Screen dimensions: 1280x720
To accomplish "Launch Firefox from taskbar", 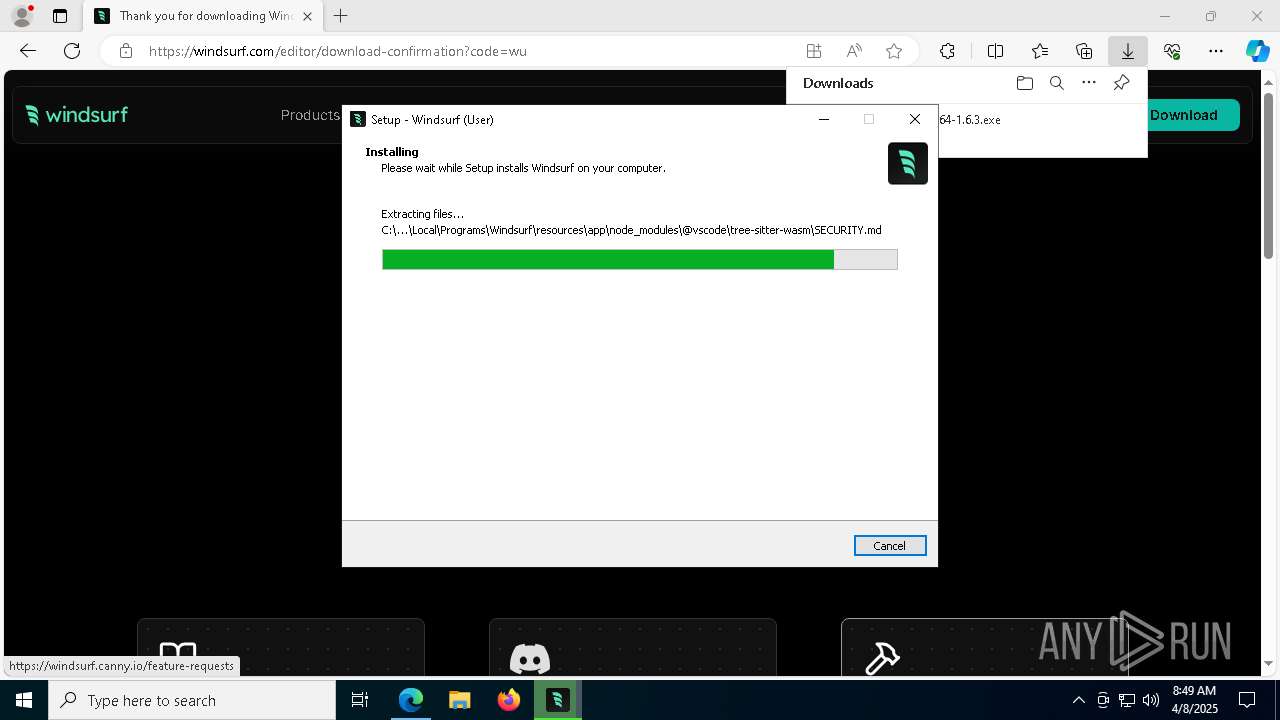I will tap(508, 700).
